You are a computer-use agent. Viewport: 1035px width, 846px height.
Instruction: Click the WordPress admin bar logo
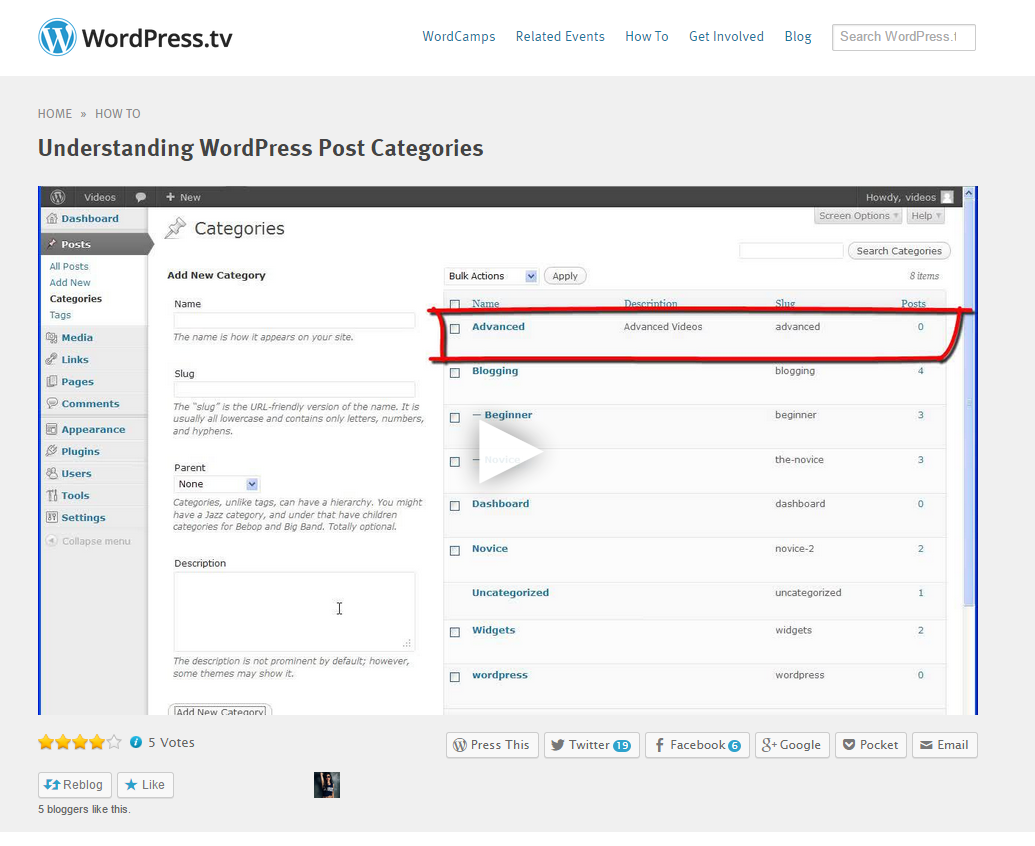58,197
